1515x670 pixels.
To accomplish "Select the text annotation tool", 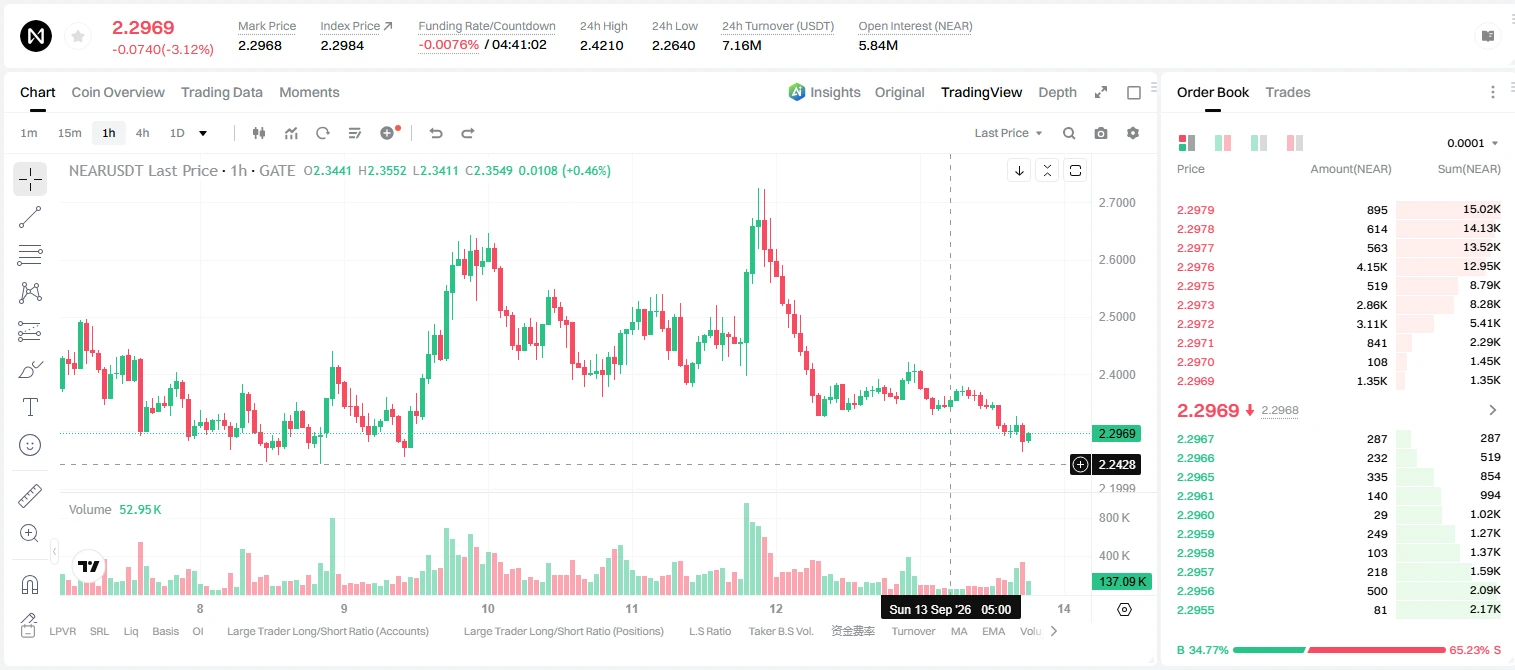I will coord(30,407).
